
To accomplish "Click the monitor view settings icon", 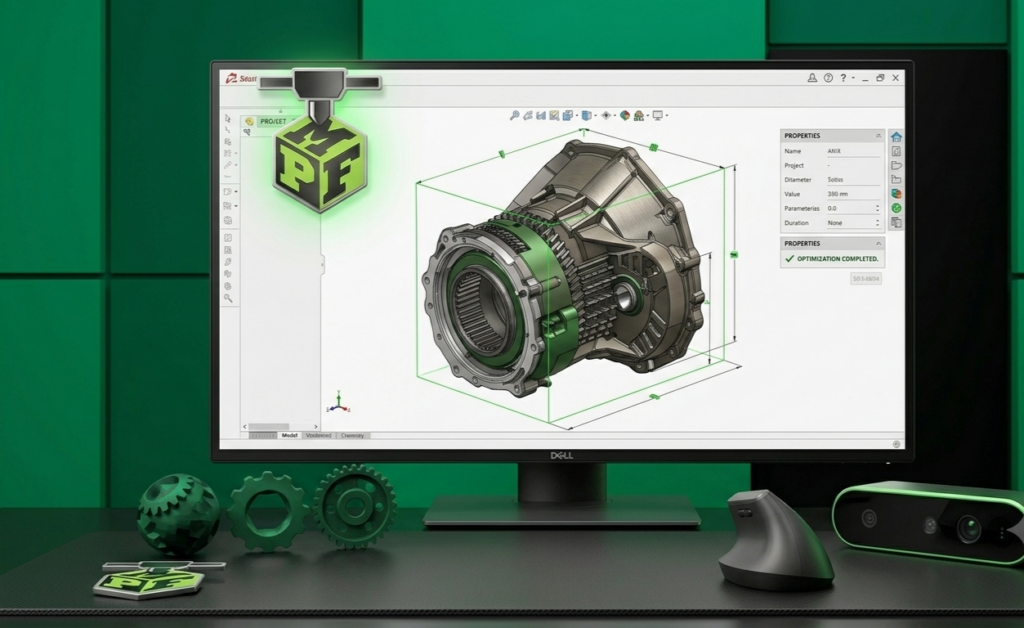I will [x=658, y=116].
